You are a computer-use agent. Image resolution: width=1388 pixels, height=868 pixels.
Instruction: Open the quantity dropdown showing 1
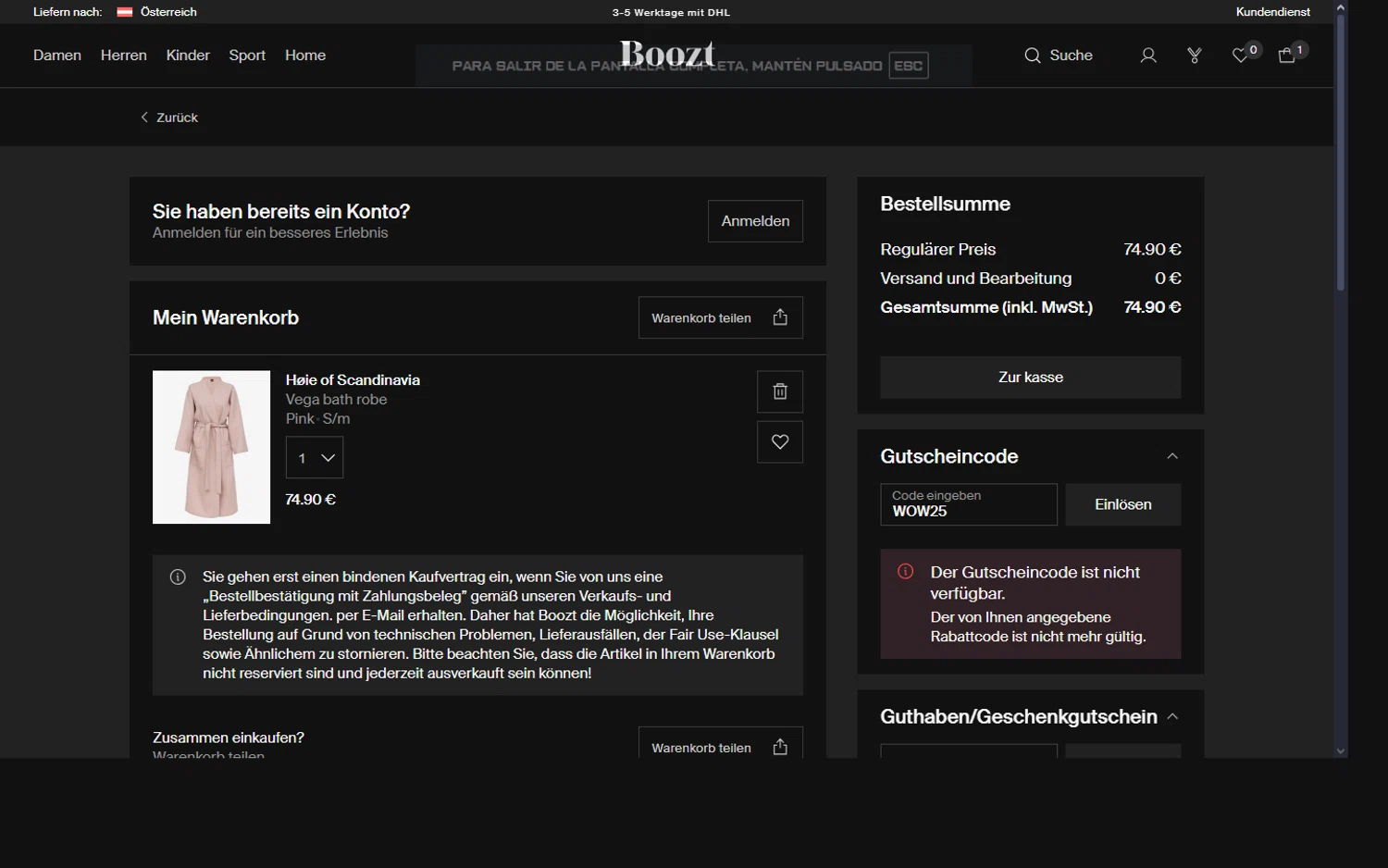[315, 458]
